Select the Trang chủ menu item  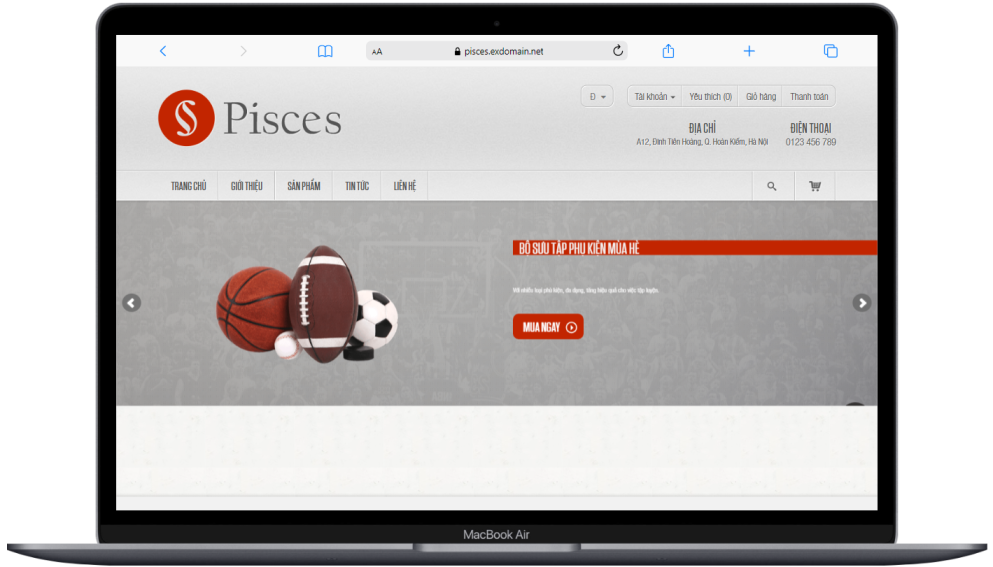coord(189,186)
